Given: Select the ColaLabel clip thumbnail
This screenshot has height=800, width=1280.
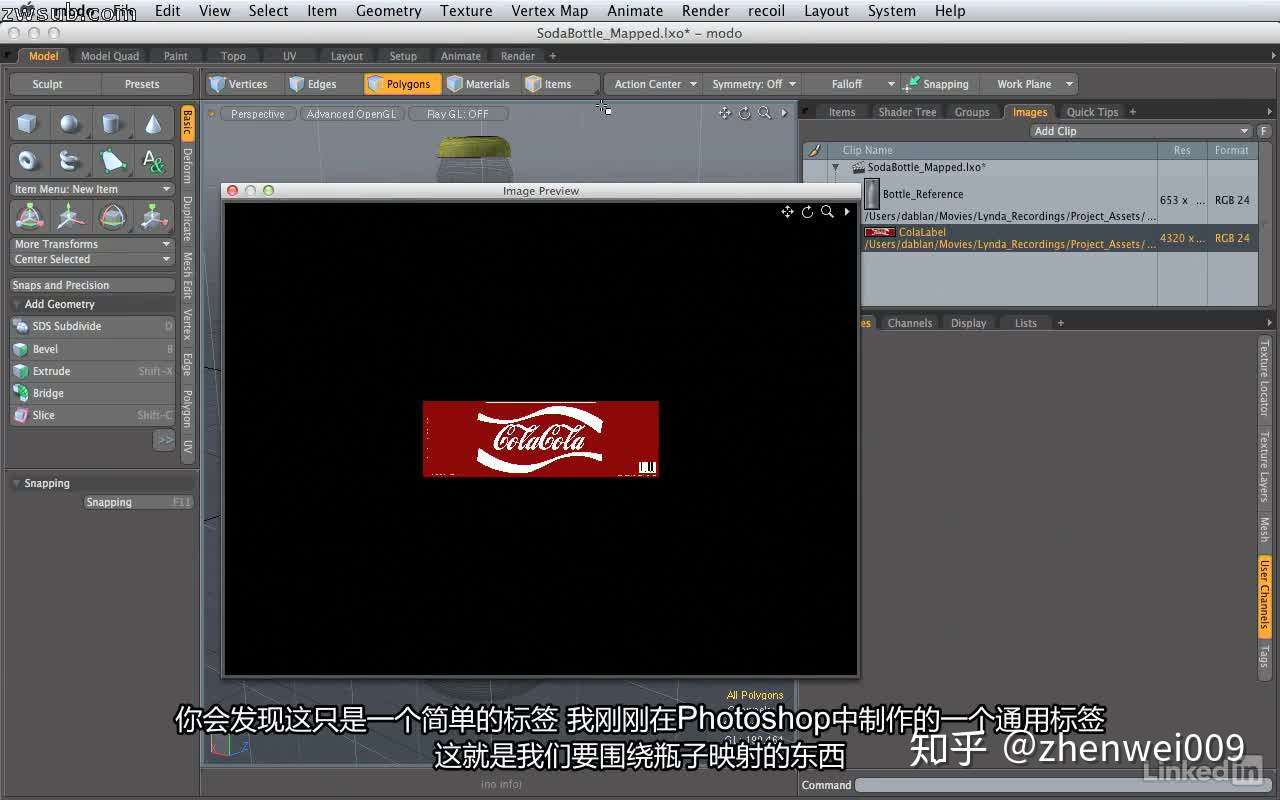Looking at the screenshot, I should pos(880,232).
